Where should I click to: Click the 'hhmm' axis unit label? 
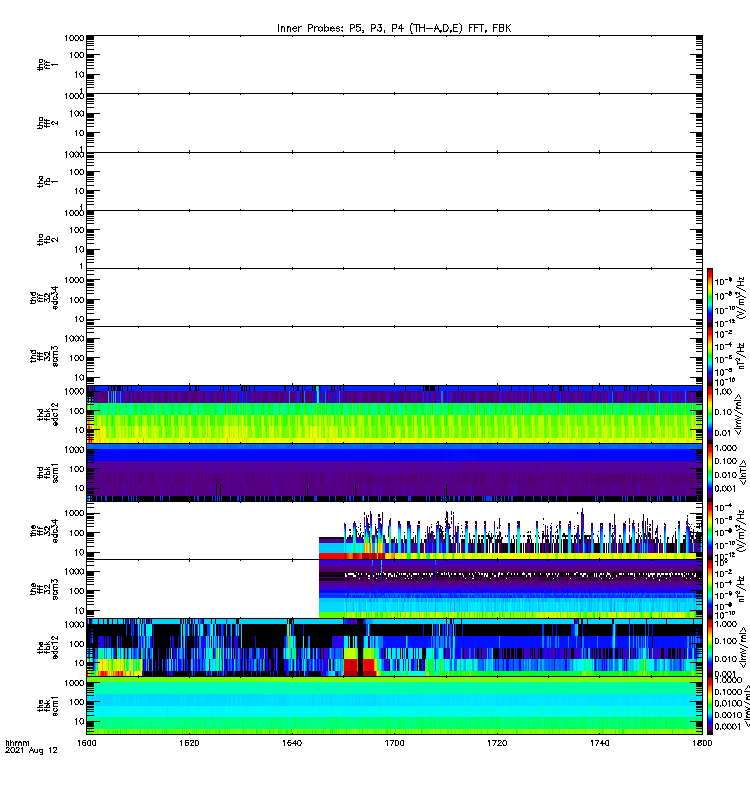coord(17,743)
